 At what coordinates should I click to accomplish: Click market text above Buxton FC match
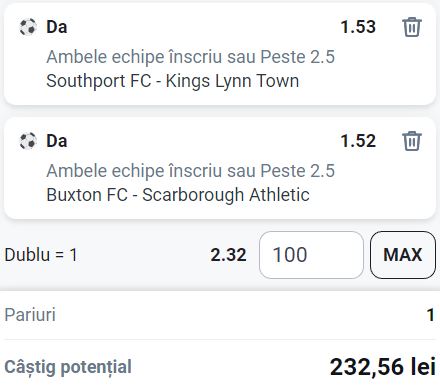[190, 171]
